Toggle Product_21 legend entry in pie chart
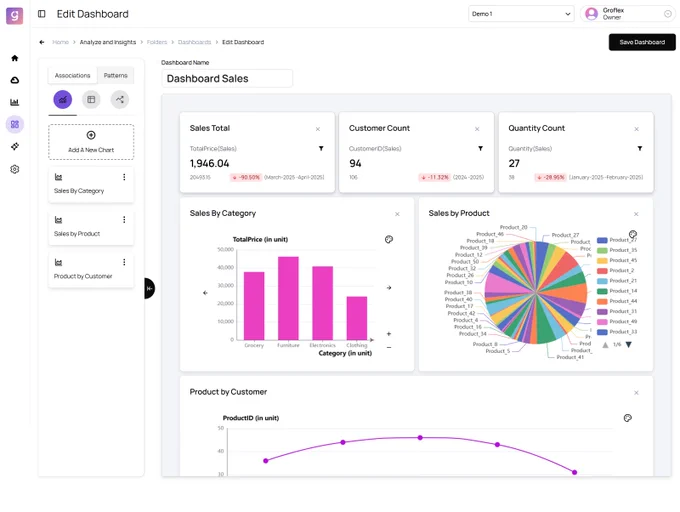Viewport: 680px width, 512px height. [617, 281]
